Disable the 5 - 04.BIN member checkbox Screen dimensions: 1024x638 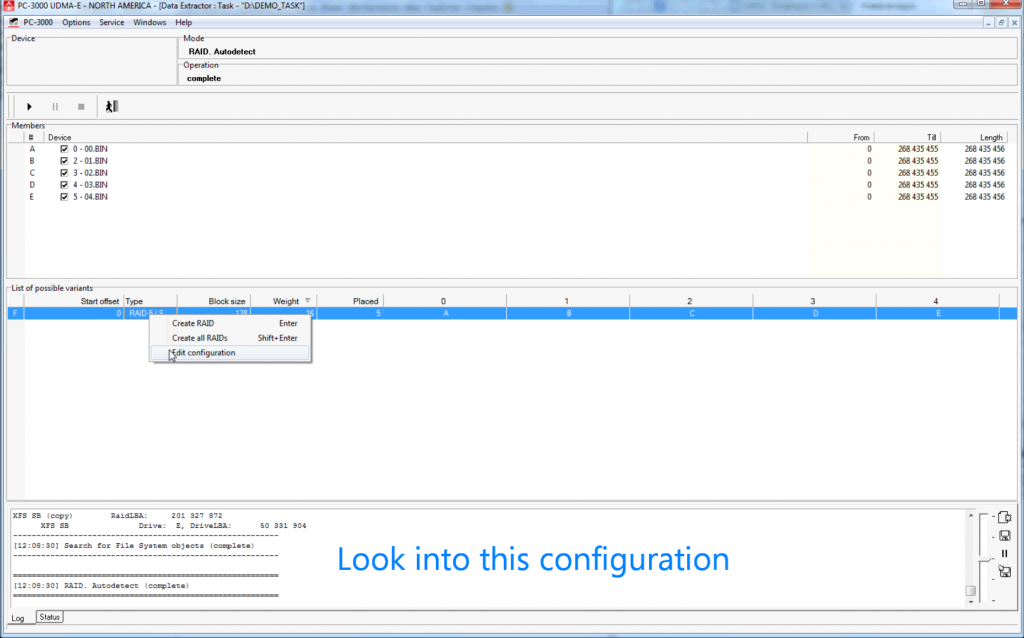[64, 197]
